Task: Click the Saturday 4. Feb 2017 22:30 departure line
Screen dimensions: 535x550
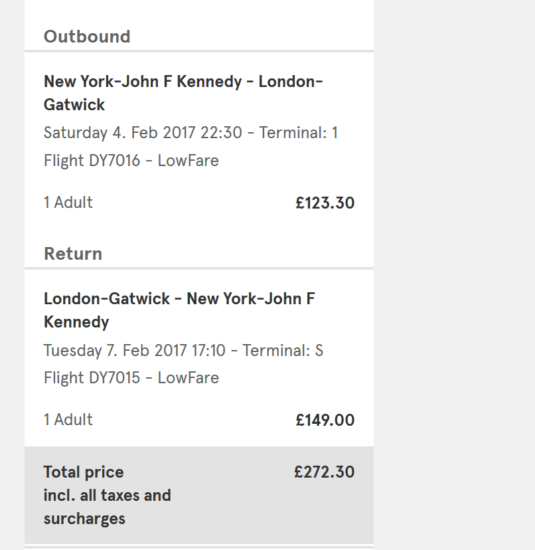Action: [x=190, y=133]
